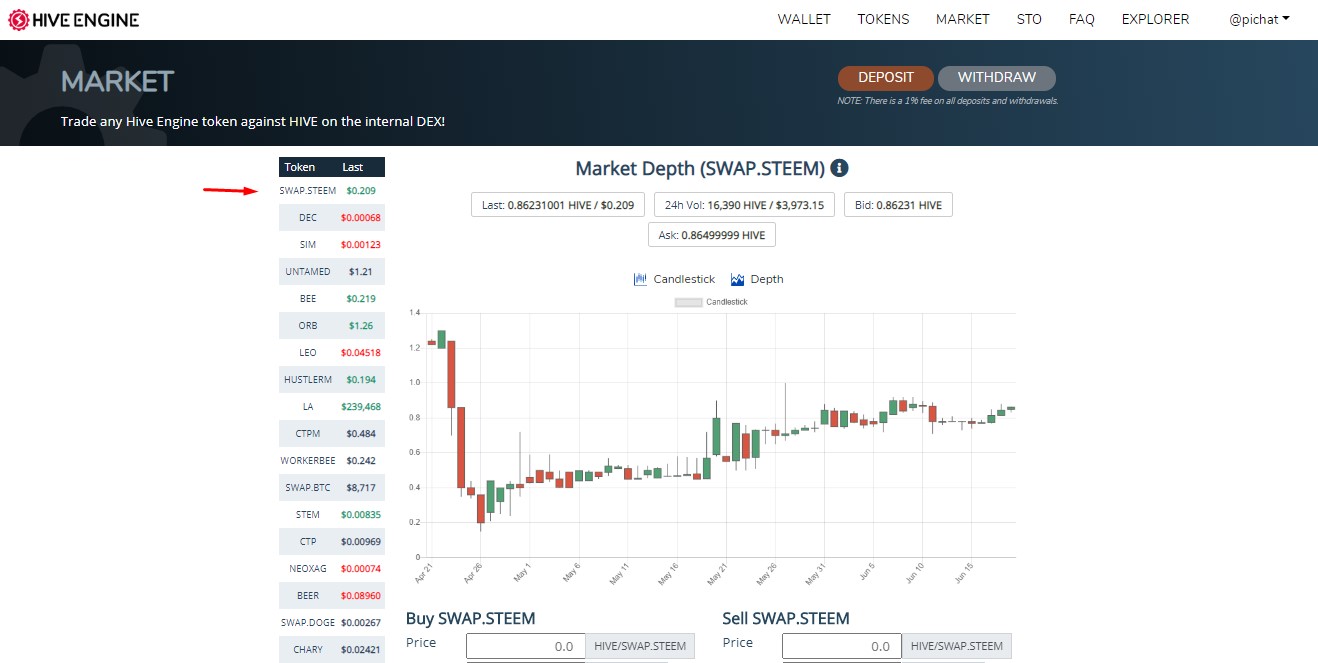Image resolution: width=1318 pixels, height=663 pixels.
Task: Click the Candlestick chart legend label
Action: coord(727,302)
